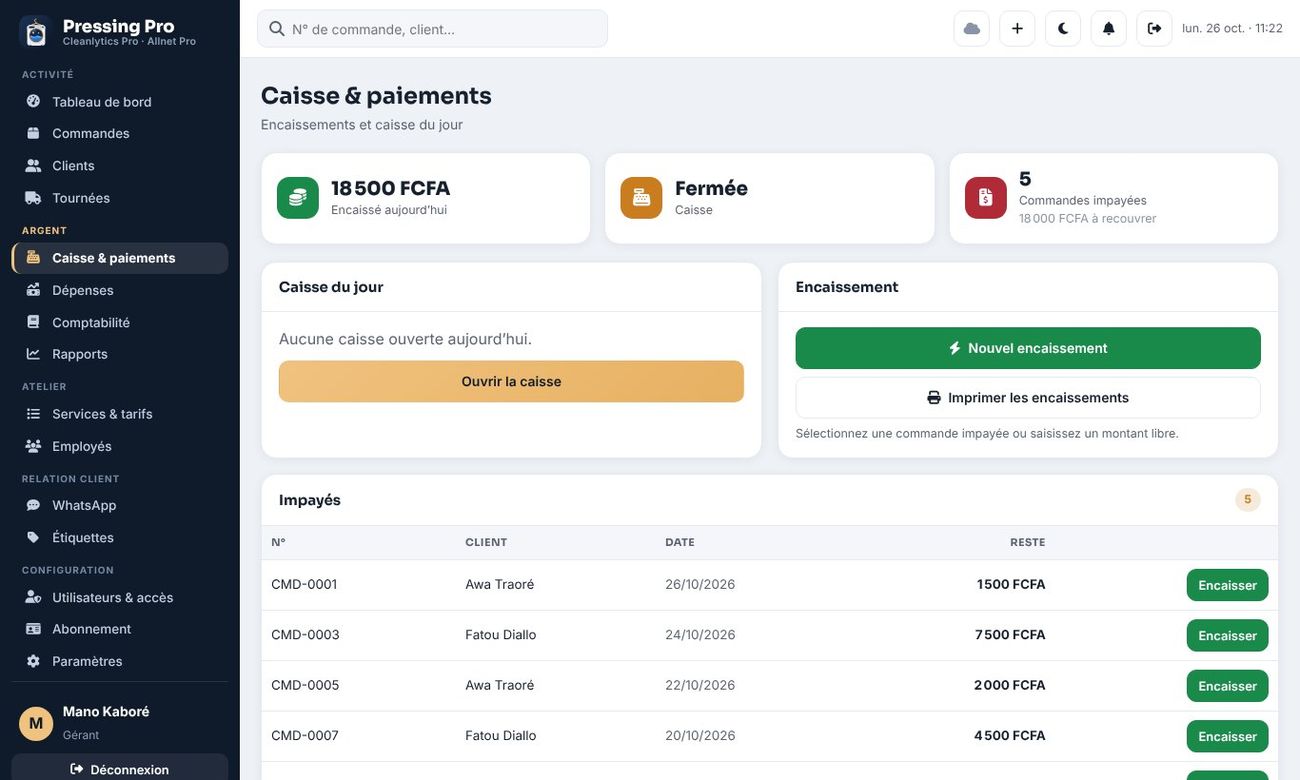Start a Nouvel encaissement

coord(1028,348)
